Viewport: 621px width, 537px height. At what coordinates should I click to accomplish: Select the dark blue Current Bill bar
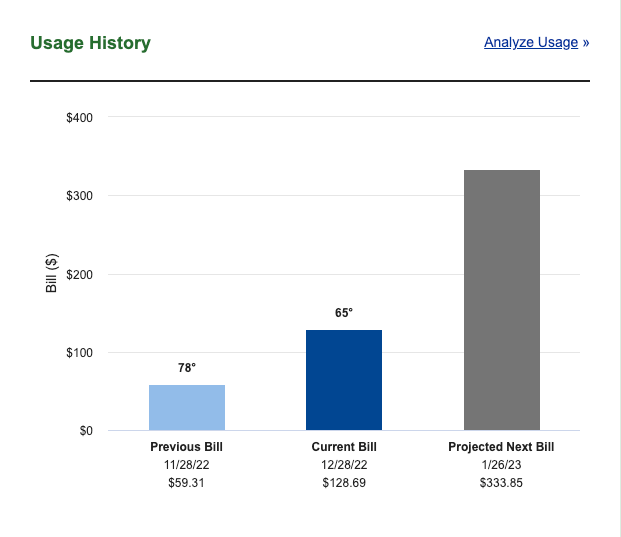344,380
